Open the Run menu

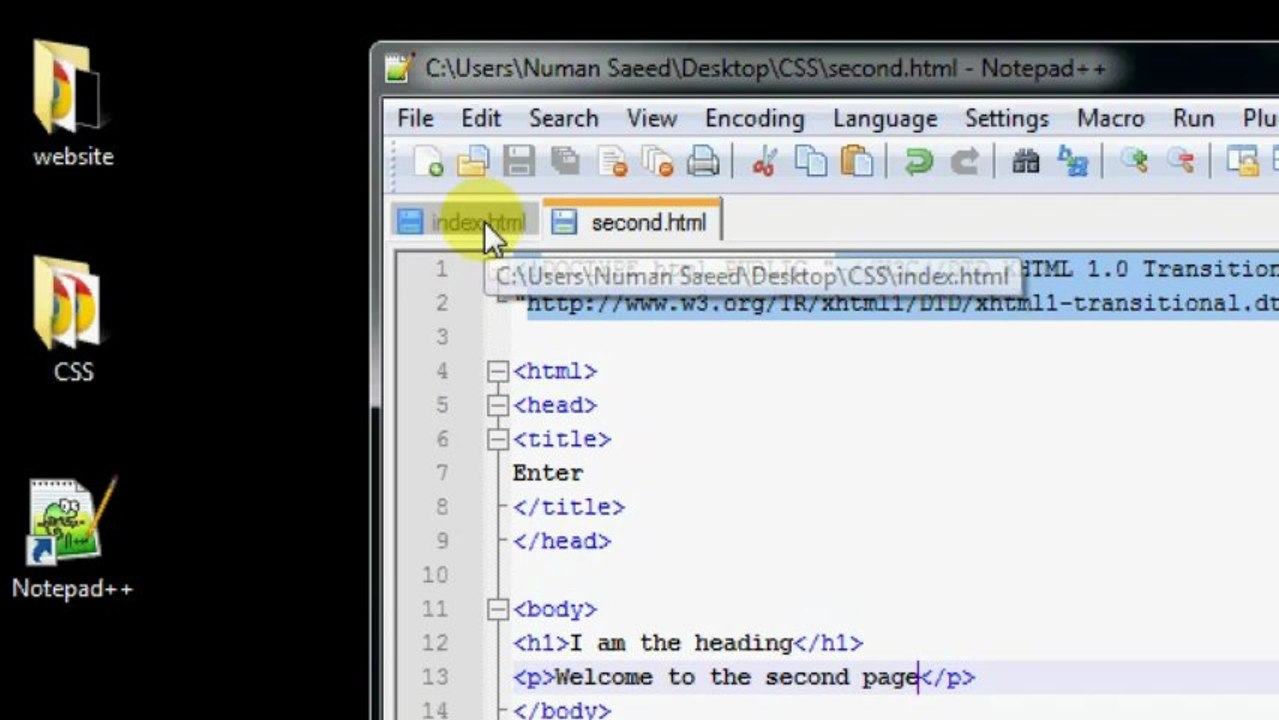click(1194, 118)
